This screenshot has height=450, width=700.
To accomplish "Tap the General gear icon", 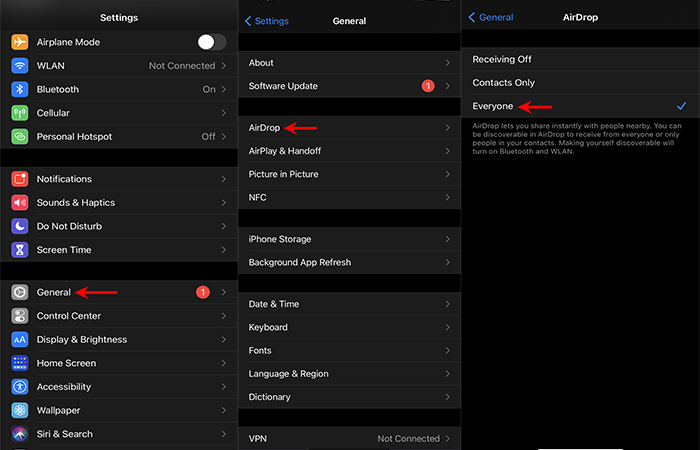I will [20, 292].
